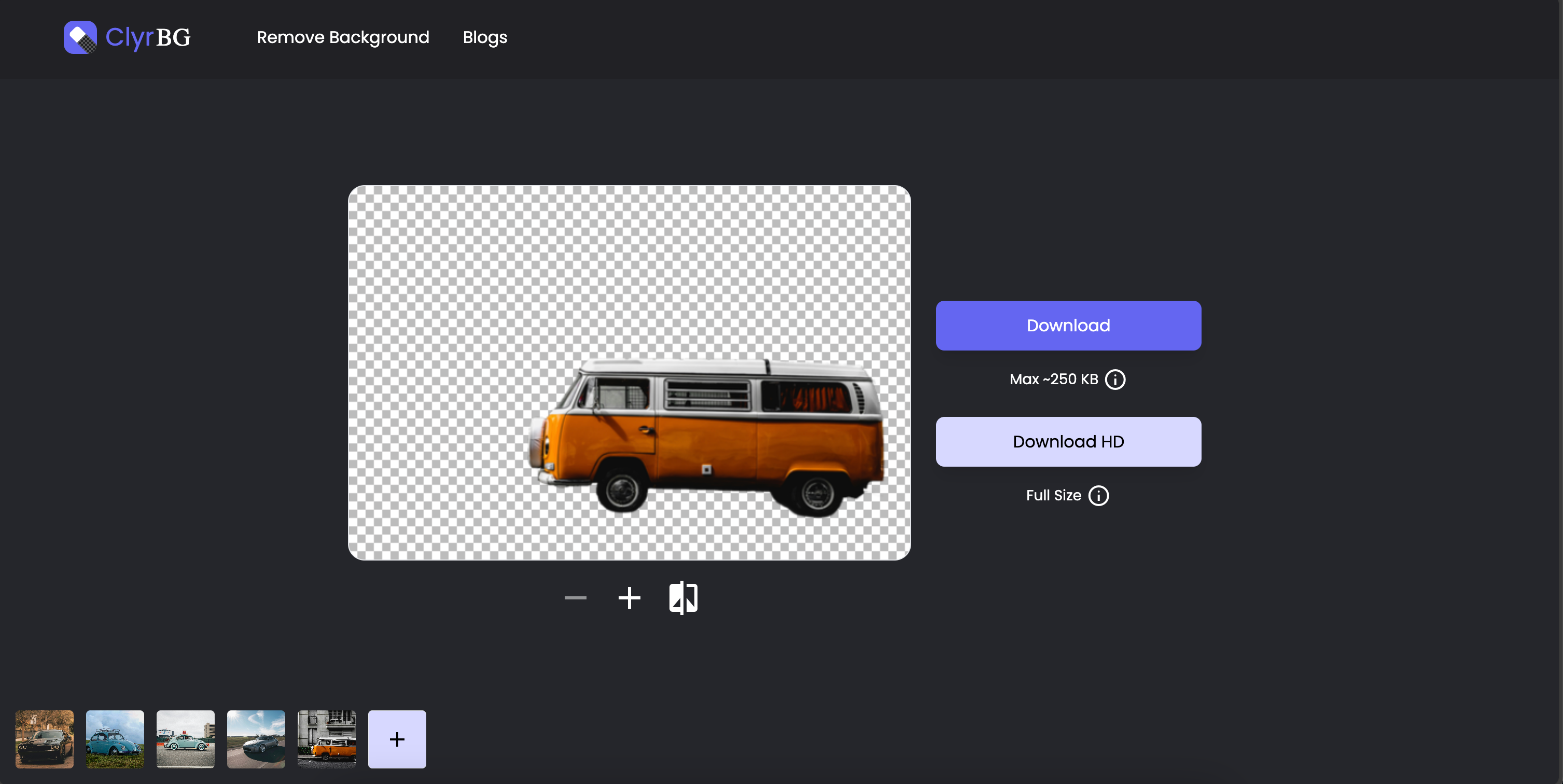
Task: Zoom out with the minus icon
Action: (x=575, y=598)
